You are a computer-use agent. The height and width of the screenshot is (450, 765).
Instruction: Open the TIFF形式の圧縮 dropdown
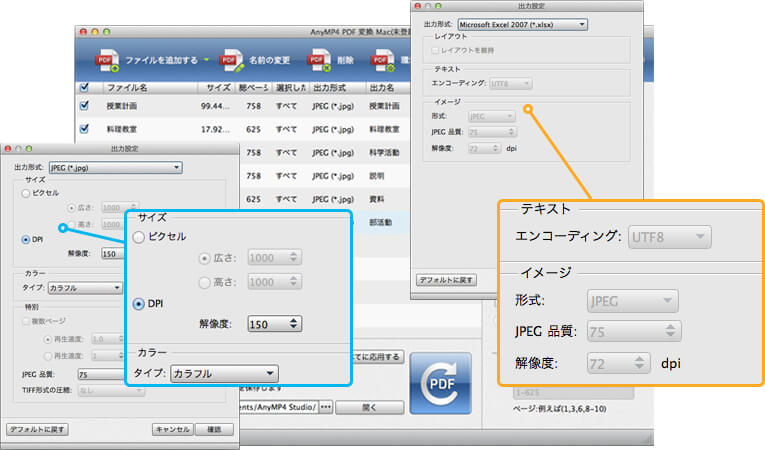point(111,390)
